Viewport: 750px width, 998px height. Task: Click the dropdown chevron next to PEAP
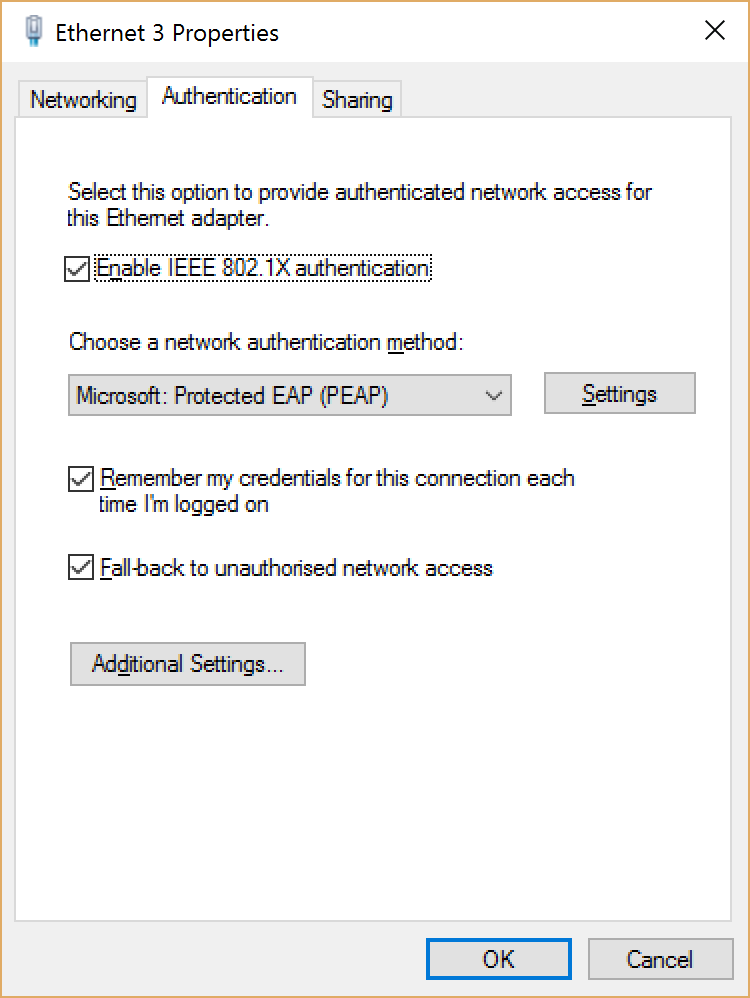click(492, 395)
